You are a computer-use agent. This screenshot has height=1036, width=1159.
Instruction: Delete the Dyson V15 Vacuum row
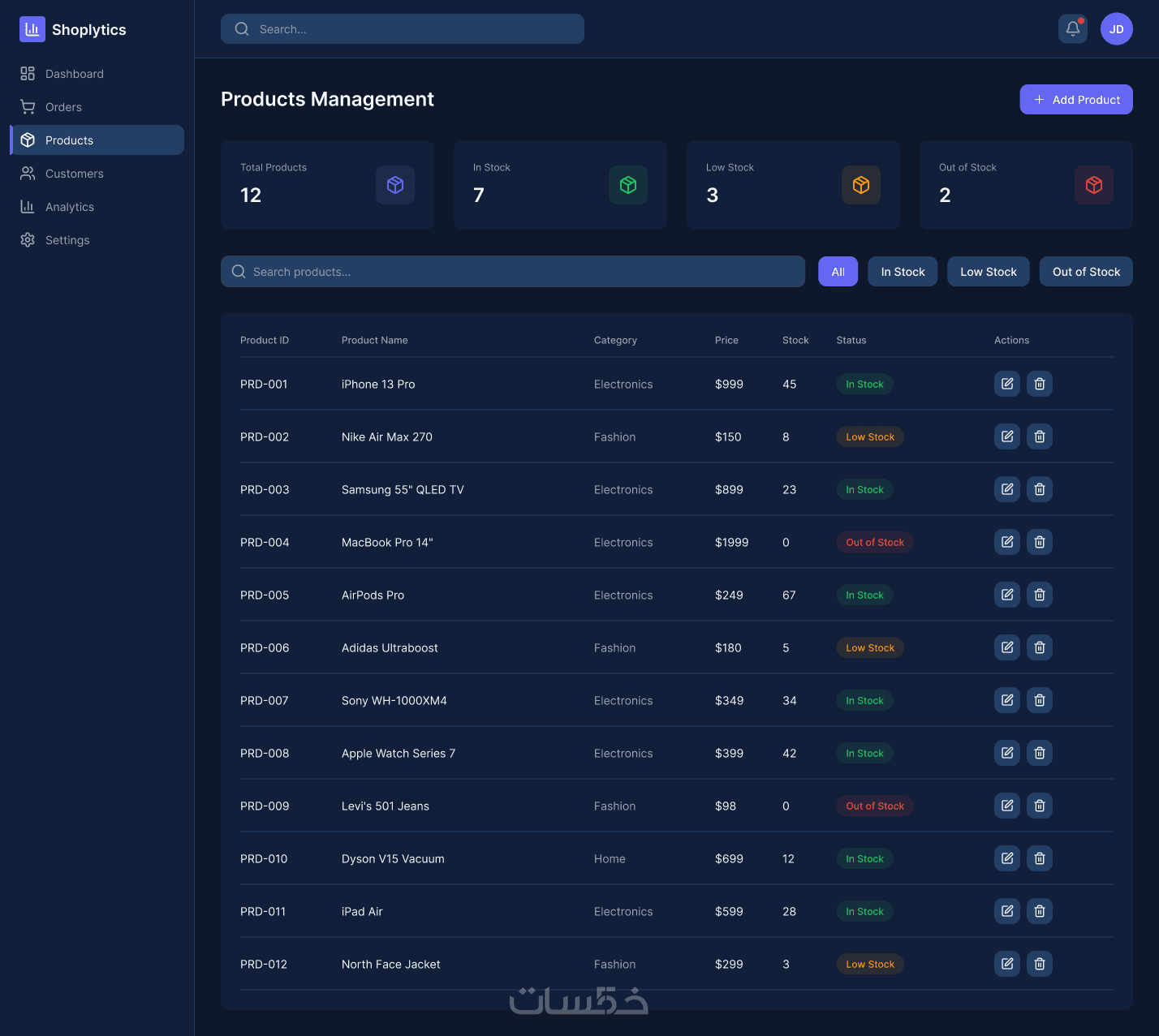point(1040,858)
